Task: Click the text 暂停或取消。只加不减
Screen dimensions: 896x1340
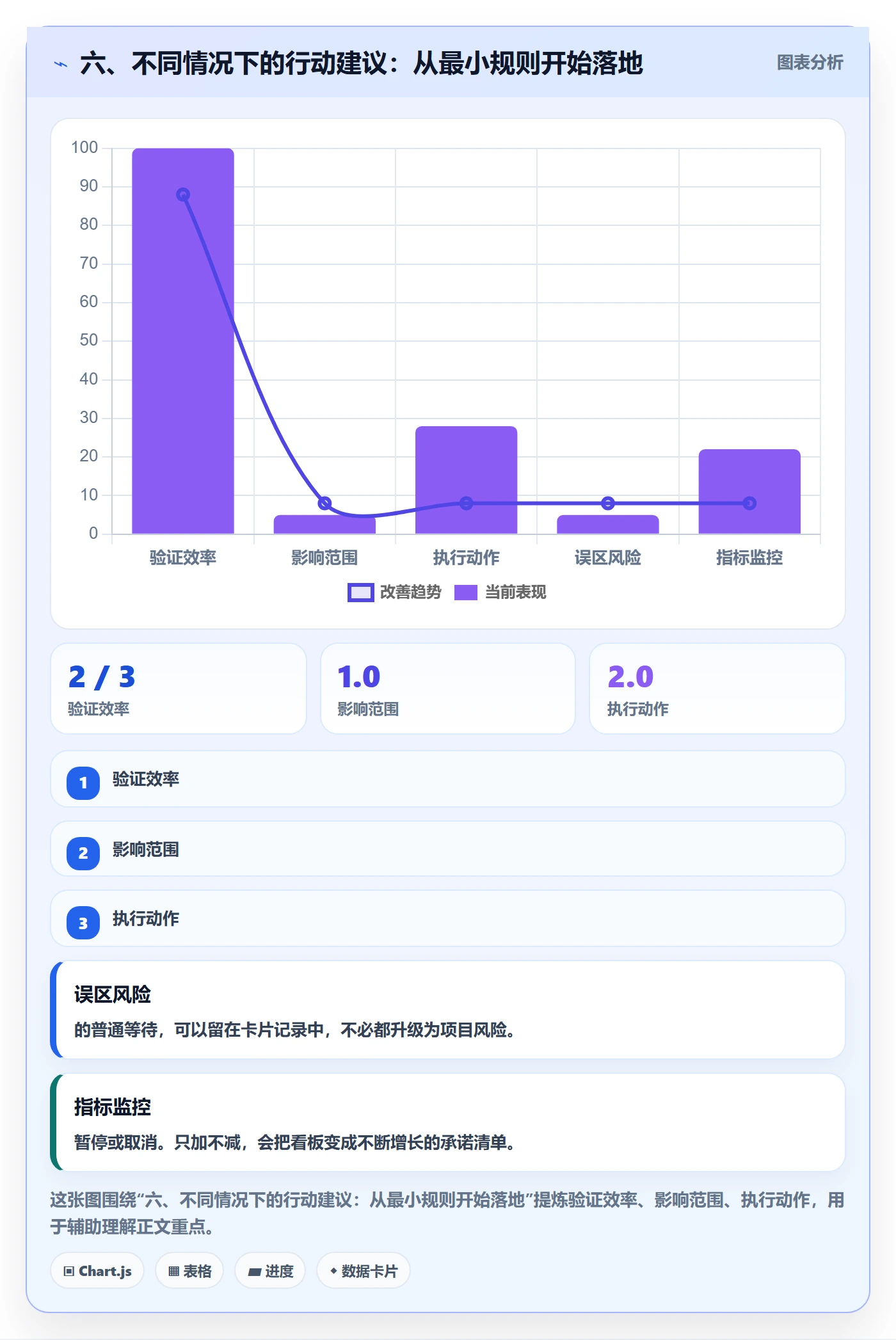Action: 157,1143
